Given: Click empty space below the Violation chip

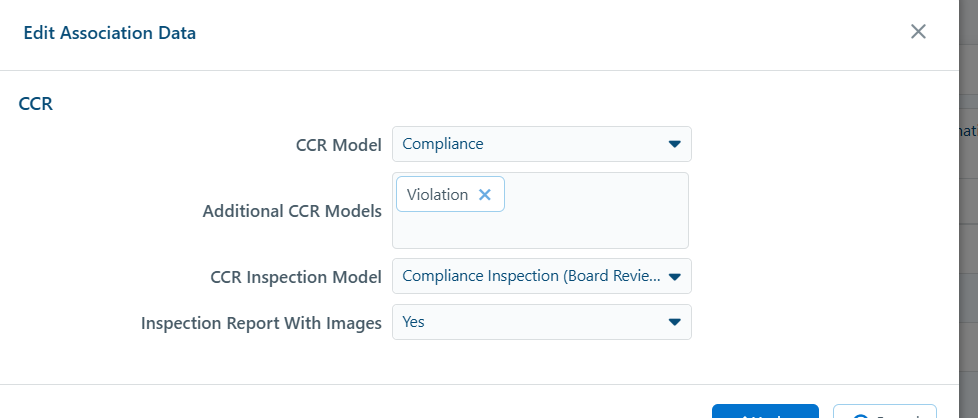Looking at the screenshot, I should click(x=540, y=231).
